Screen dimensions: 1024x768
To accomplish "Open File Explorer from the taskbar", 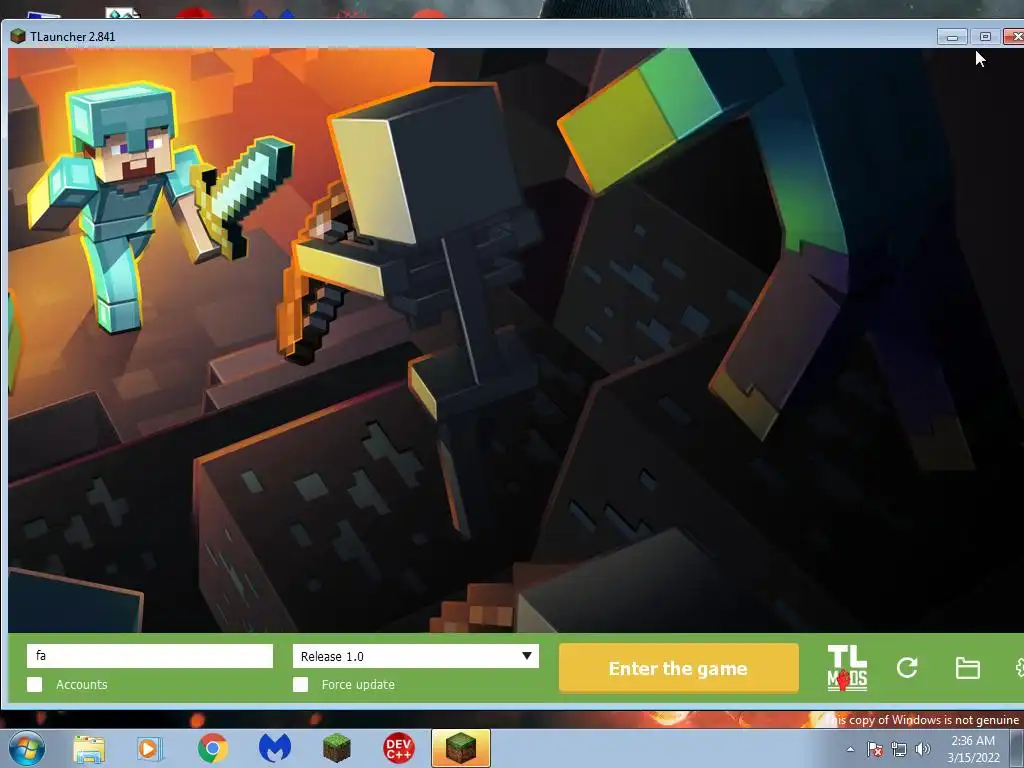I will [89, 749].
